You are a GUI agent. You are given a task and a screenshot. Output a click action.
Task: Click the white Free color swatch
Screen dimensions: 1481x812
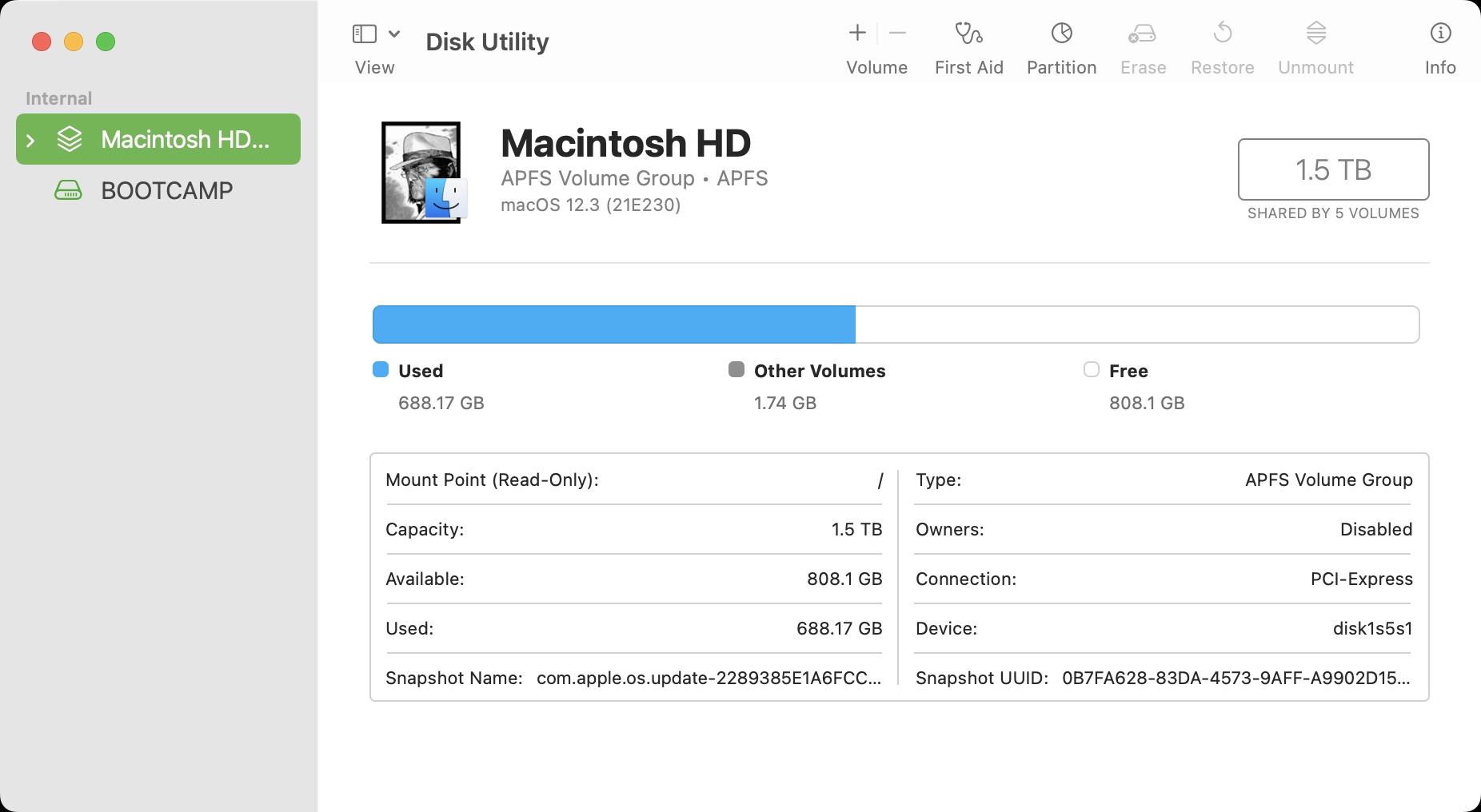pyautogui.click(x=1092, y=369)
